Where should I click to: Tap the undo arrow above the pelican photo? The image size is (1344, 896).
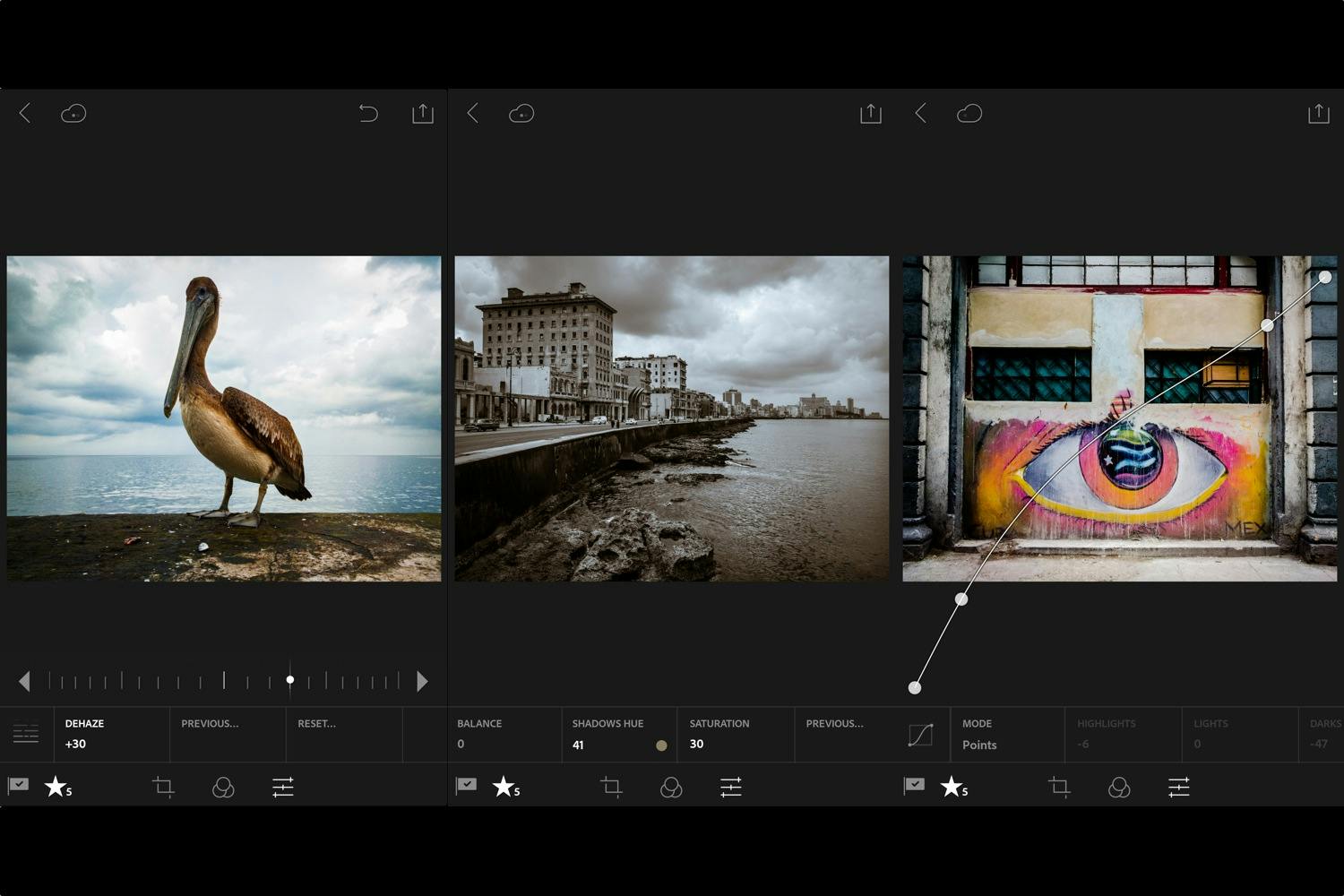[368, 114]
